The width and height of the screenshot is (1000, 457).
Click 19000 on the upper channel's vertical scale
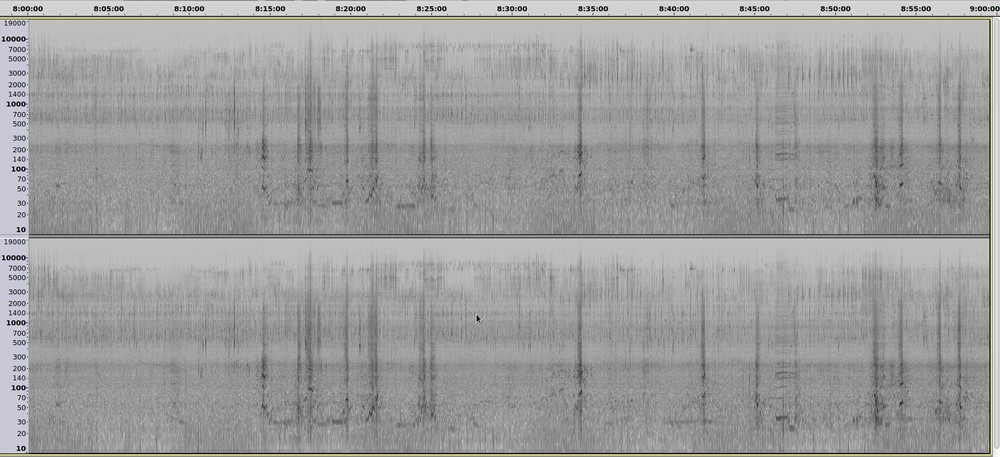pyautogui.click(x=15, y=23)
